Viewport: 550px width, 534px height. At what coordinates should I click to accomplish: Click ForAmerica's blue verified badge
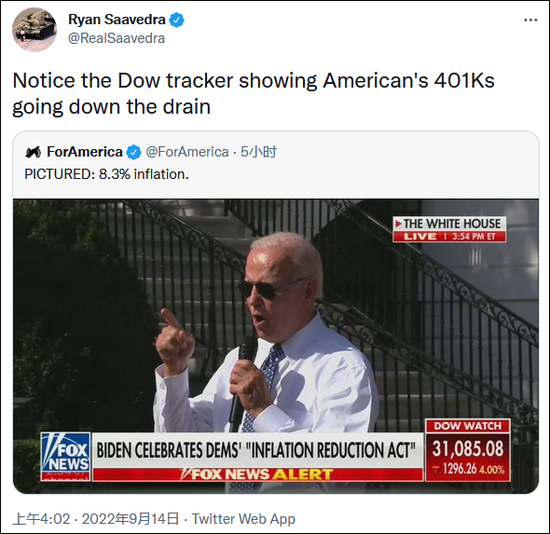pyautogui.click(x=134, y=152)
